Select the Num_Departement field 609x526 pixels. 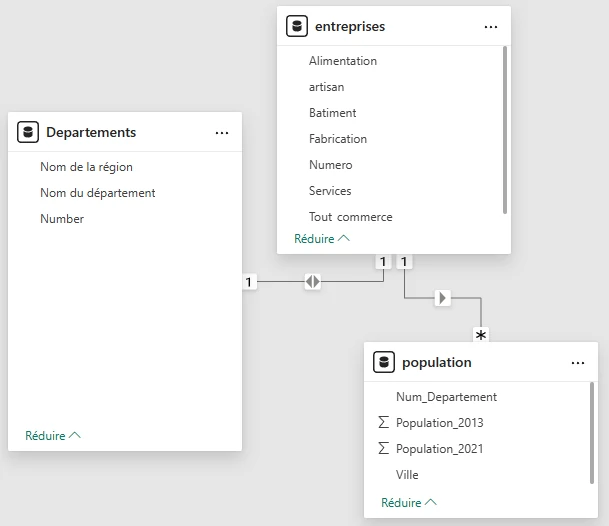tap(446, 397)
